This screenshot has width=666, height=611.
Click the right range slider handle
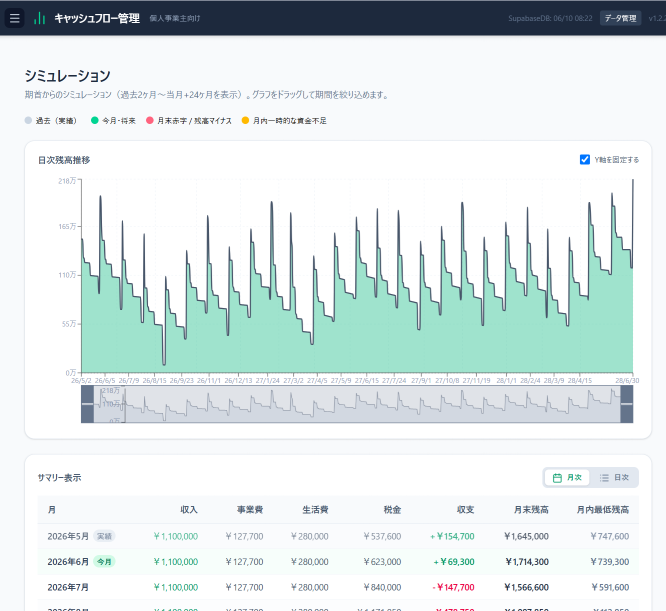coord(626,404)
